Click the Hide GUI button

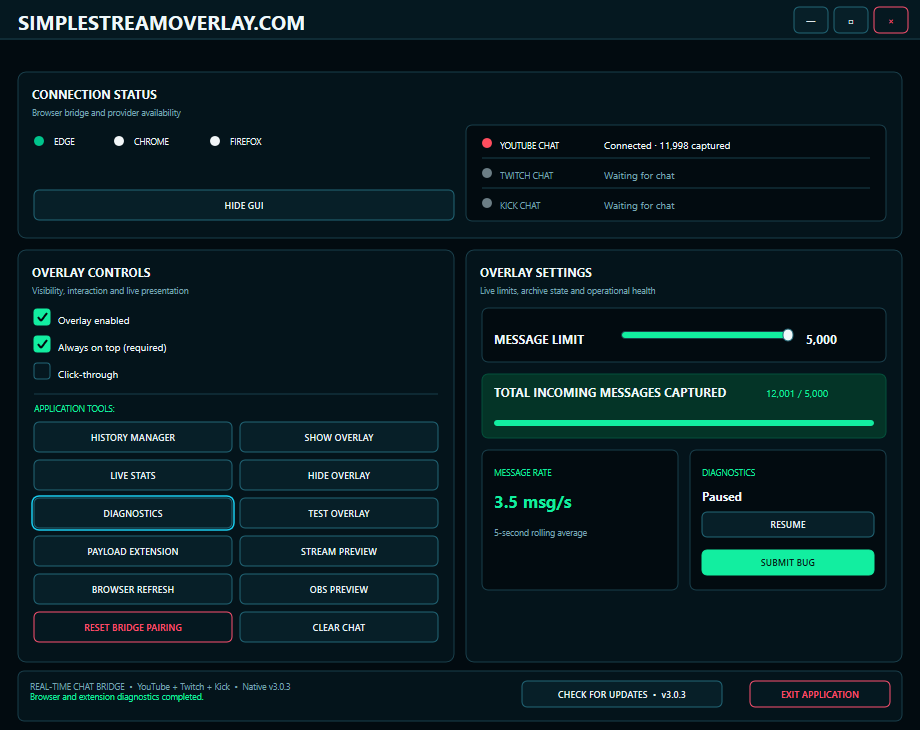(243, 205)
